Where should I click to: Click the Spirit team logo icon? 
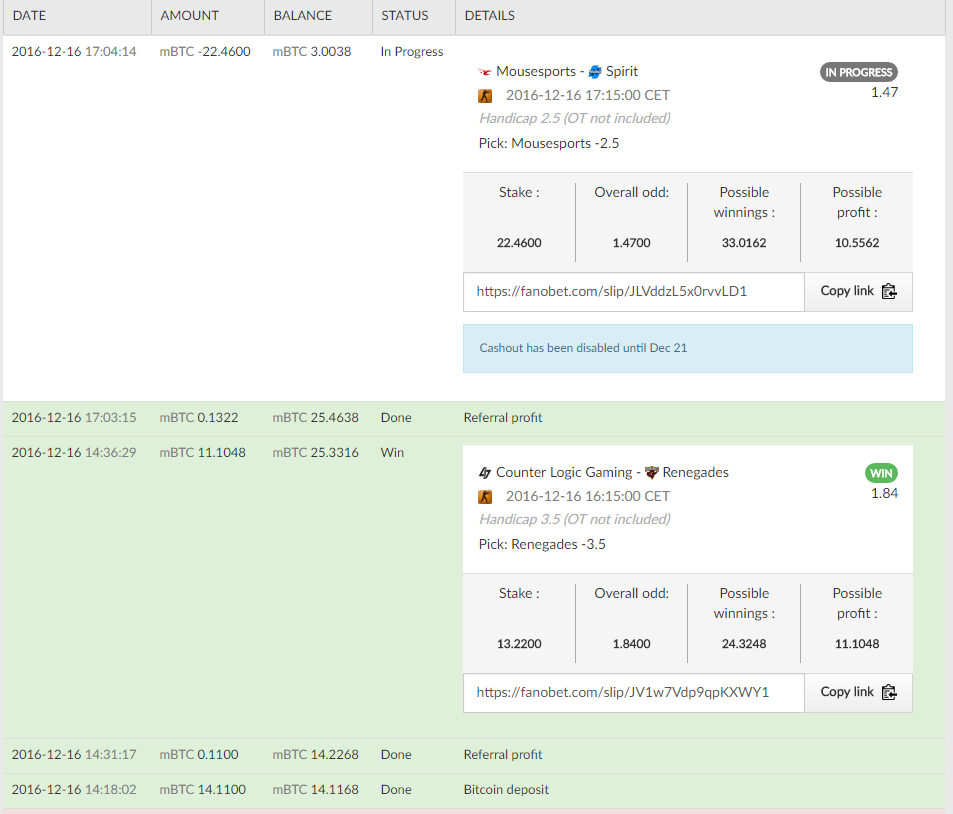(595, 72)
